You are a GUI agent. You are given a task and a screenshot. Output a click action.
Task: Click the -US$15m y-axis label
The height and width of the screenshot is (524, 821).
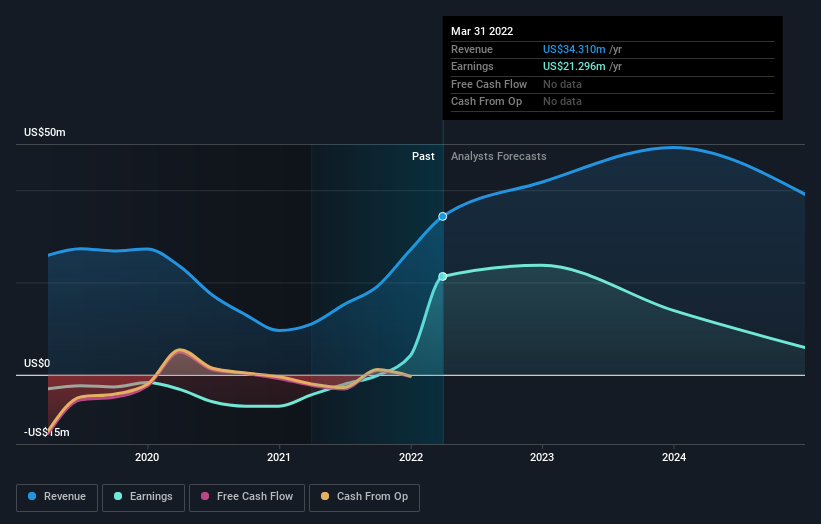(x=47, y=432)
